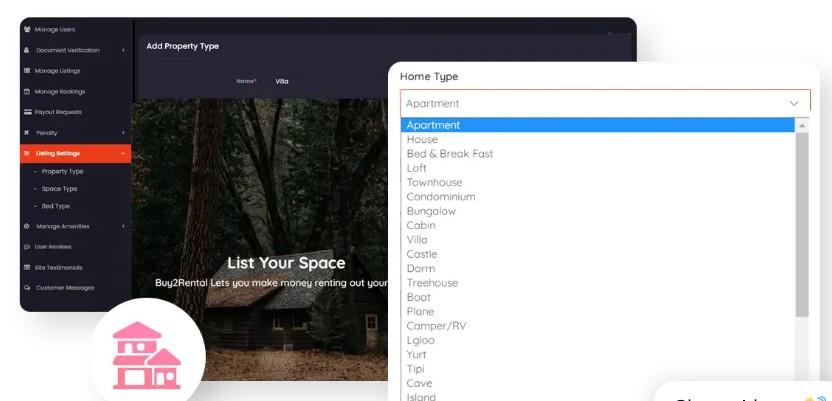
Task: Open Manage Bookings in the sidebar
Action: (59, 92)
